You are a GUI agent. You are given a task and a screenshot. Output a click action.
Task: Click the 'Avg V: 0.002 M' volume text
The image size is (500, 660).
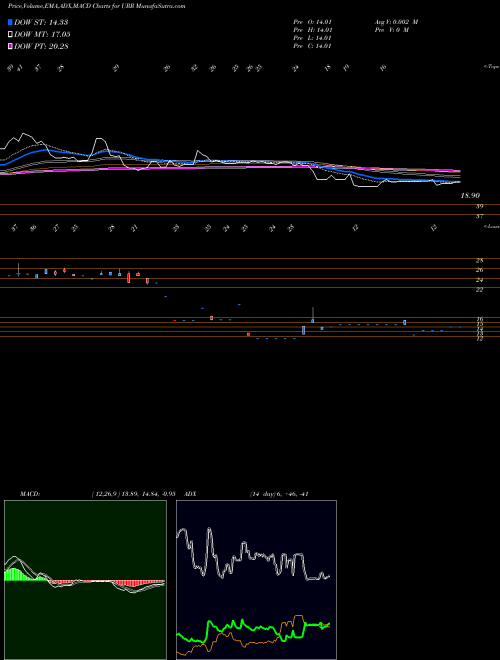point(396,22)
